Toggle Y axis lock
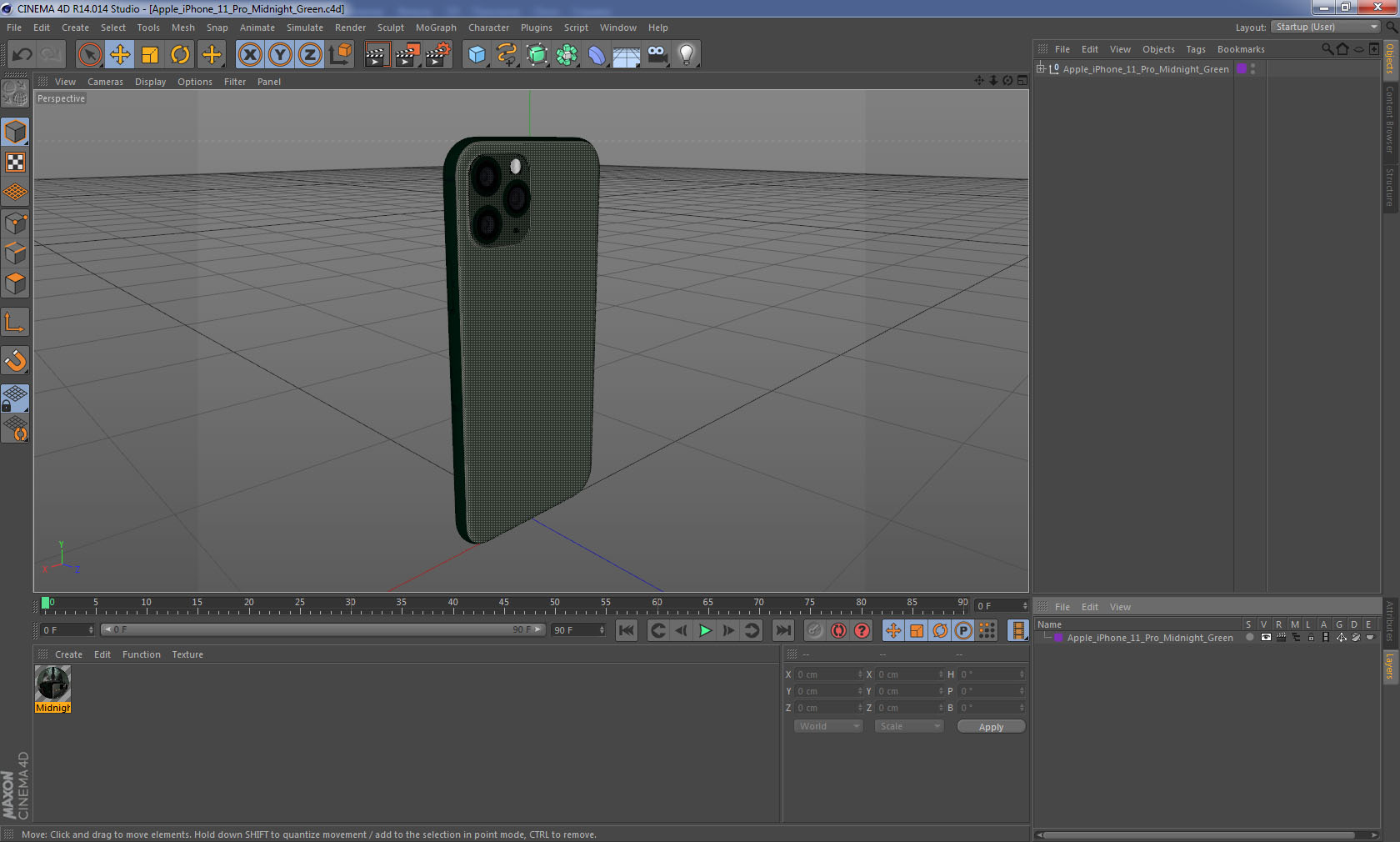Image resolution: width=1400 pixels, height=842 pixels. coord(280,55)
